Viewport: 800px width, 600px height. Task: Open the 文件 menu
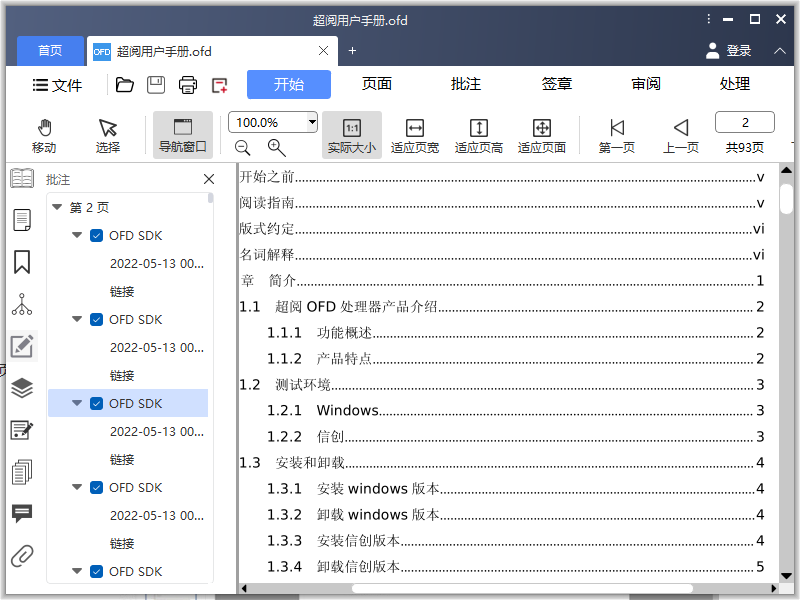point(57,85)
